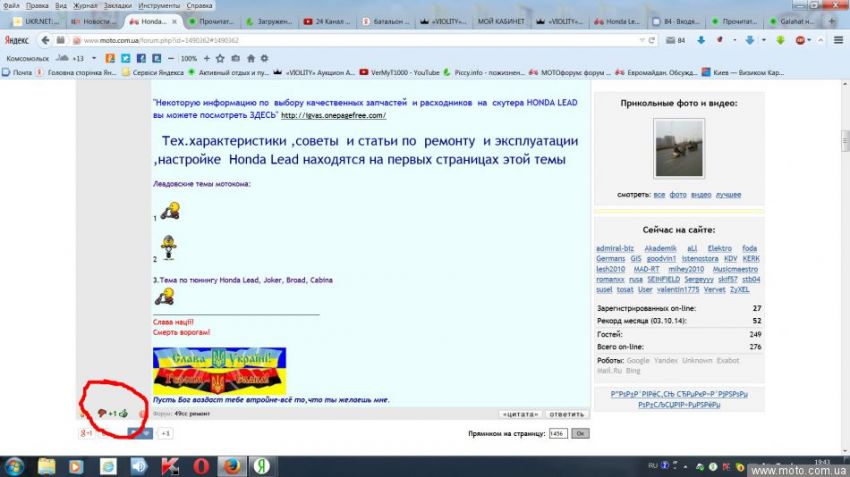Go back with the browser back arrow
The height and width of the screenshot is (477, 850).
click(x=45, y=40)
